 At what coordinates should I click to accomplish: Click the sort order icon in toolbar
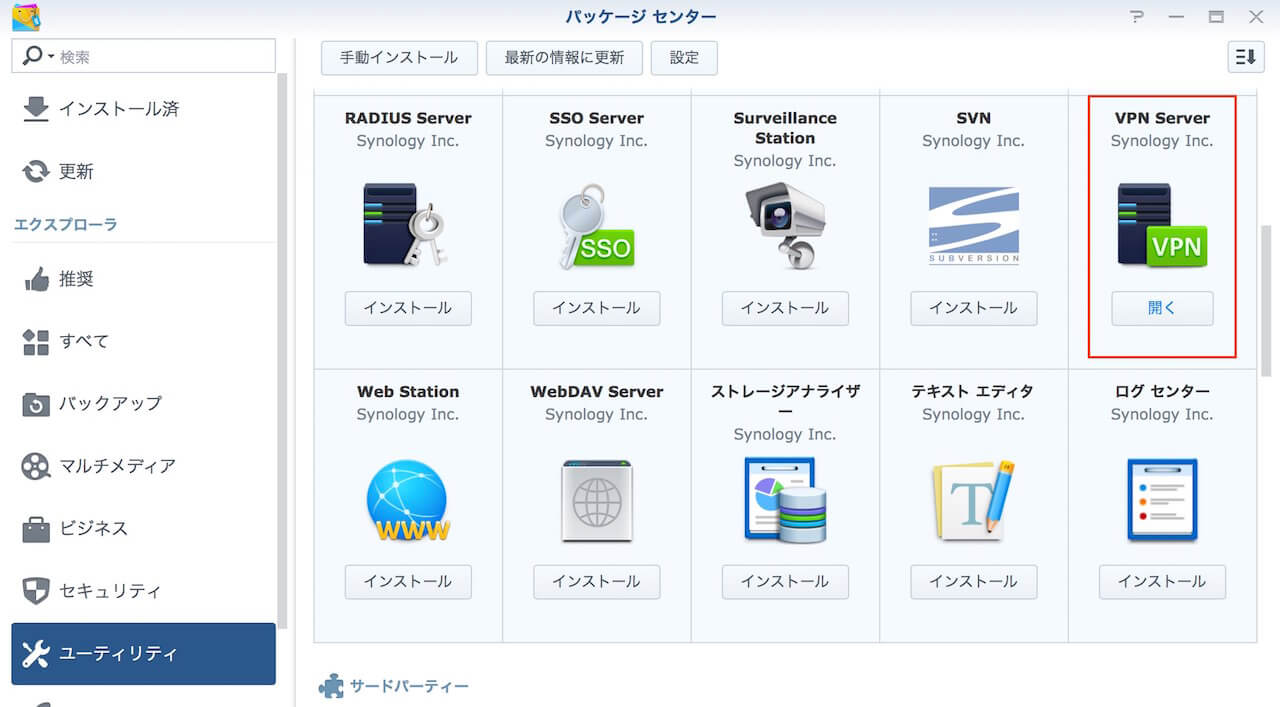(1246, 57)
